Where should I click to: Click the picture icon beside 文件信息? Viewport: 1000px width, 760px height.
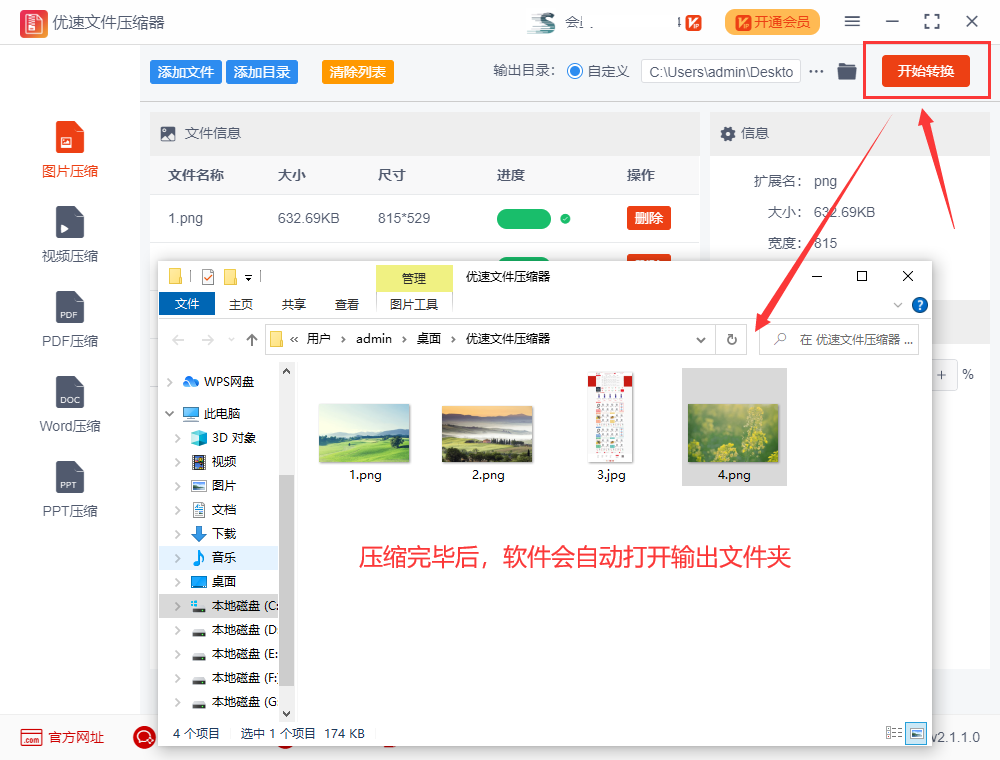[168, 133]
